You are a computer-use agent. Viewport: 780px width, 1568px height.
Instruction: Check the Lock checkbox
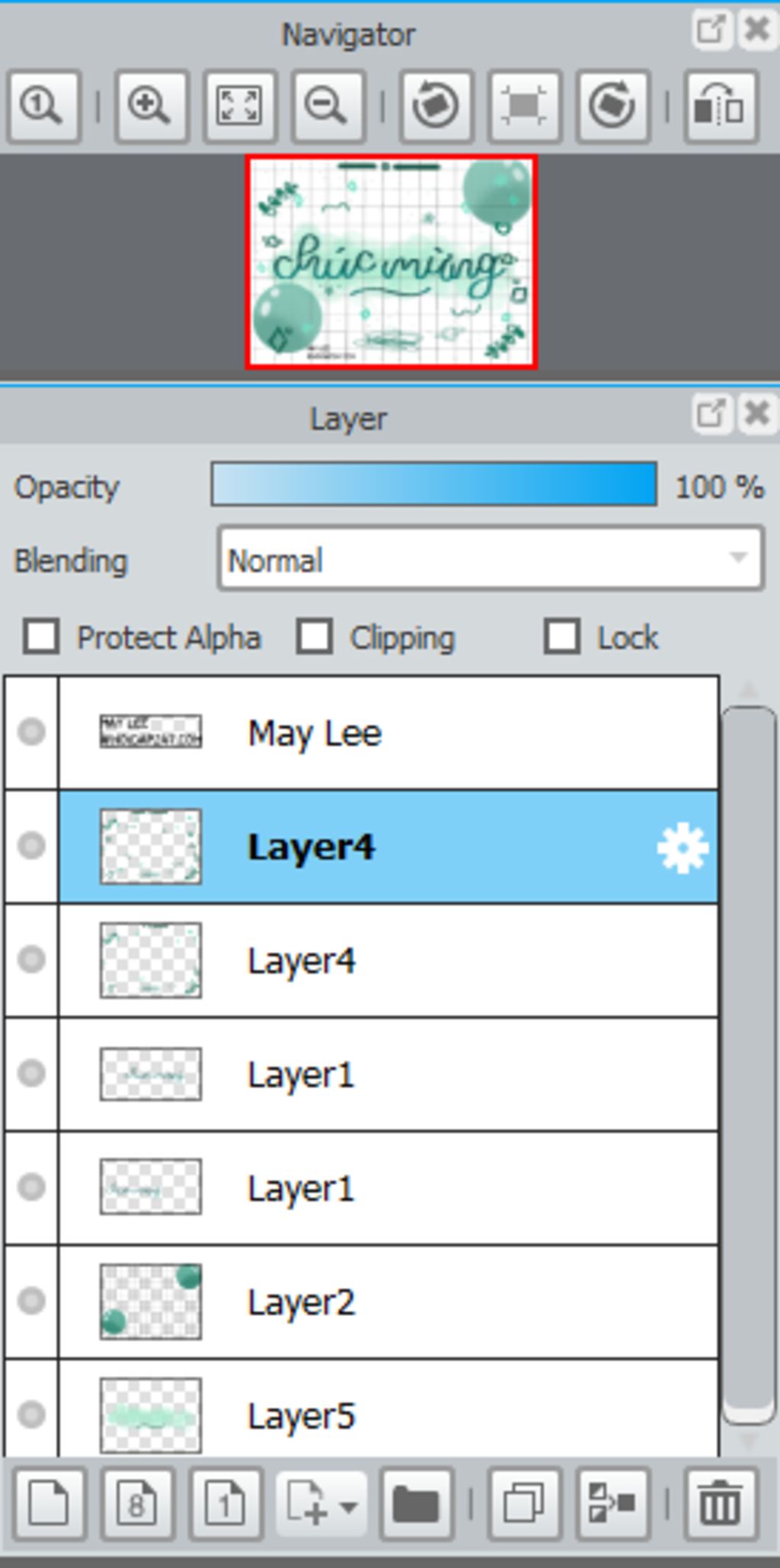tap(562, 637)
